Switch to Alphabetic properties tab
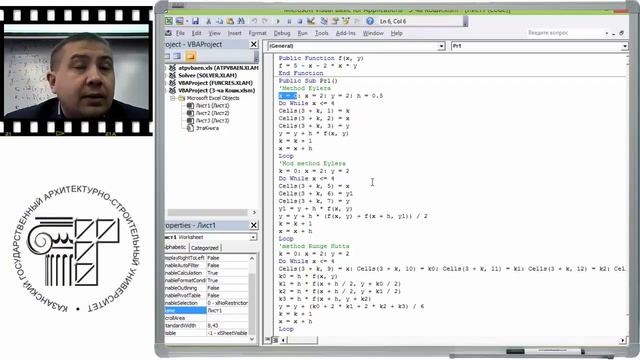Screen dimensions: 640x360 (176, 247)
